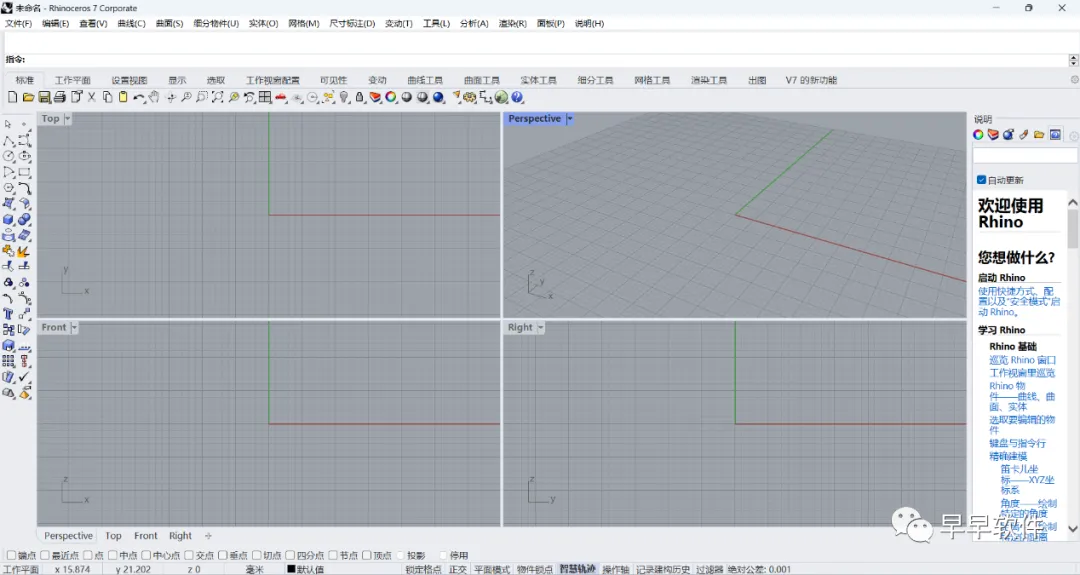Open Options with the gear icon
Screen dimensions: 1080x575
point(470,97)
